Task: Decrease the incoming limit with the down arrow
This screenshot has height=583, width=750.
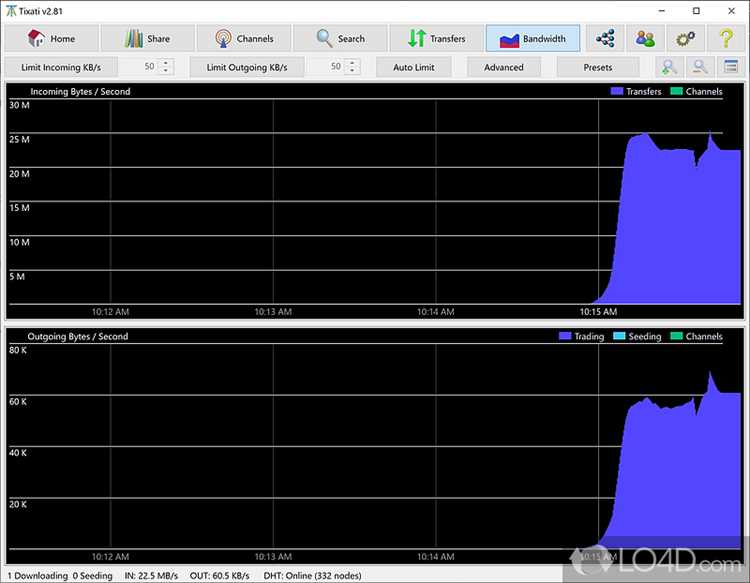Action: (166, 71)
